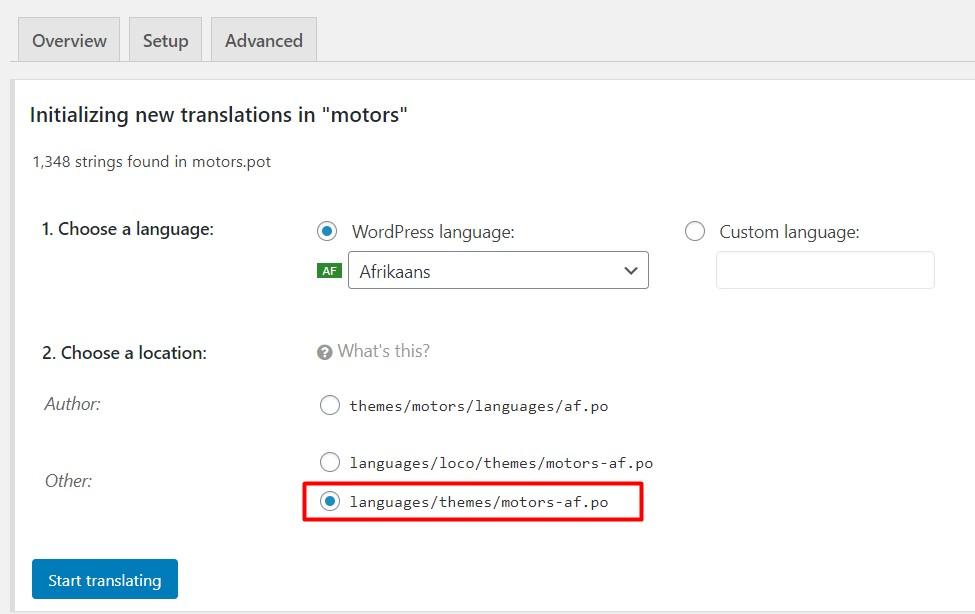Click the "Custom language:" label text
This screenshot has height=614, width=975.
coord(789,232)
